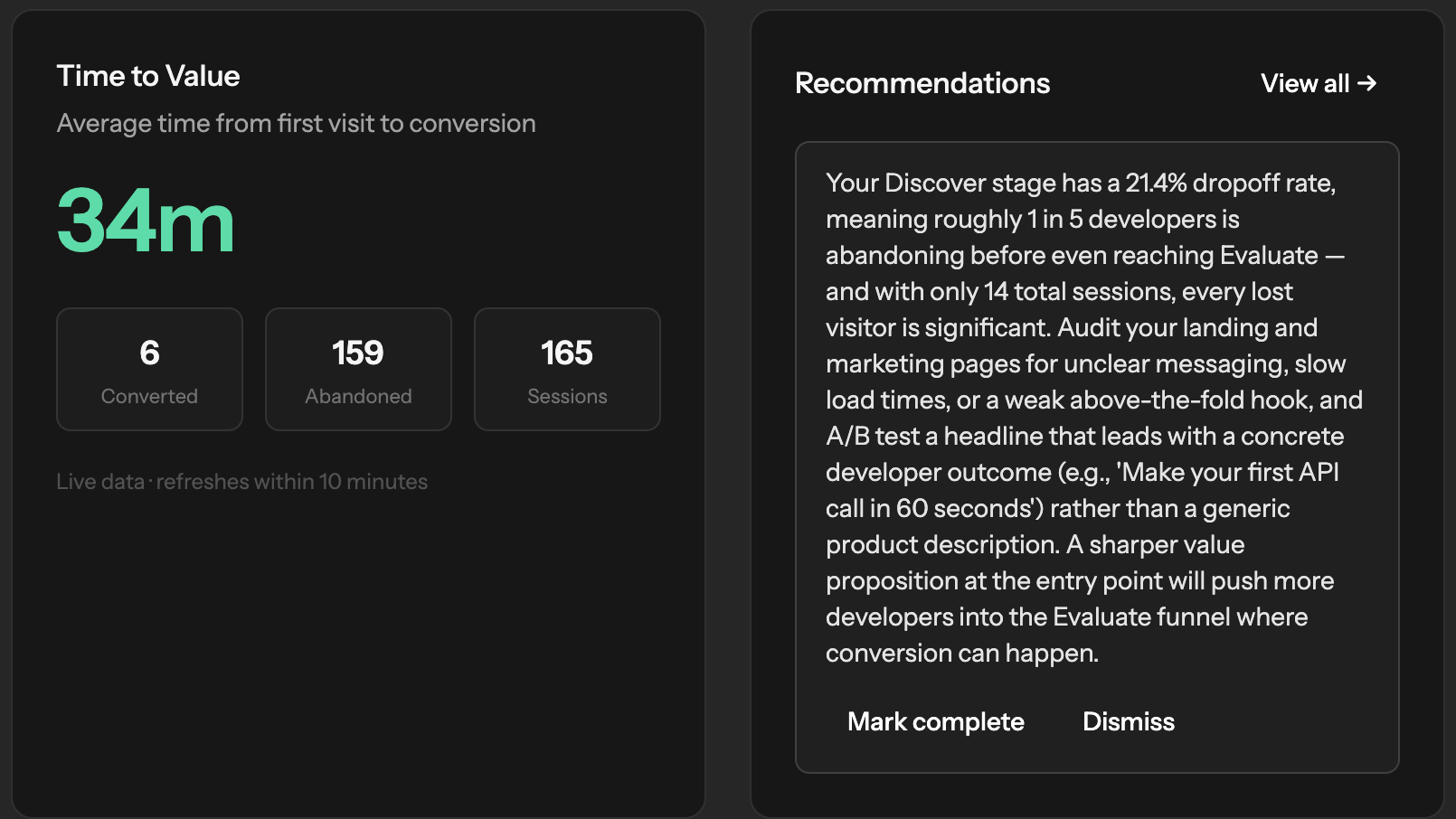Click the Live data refresh note

[241, 482]
